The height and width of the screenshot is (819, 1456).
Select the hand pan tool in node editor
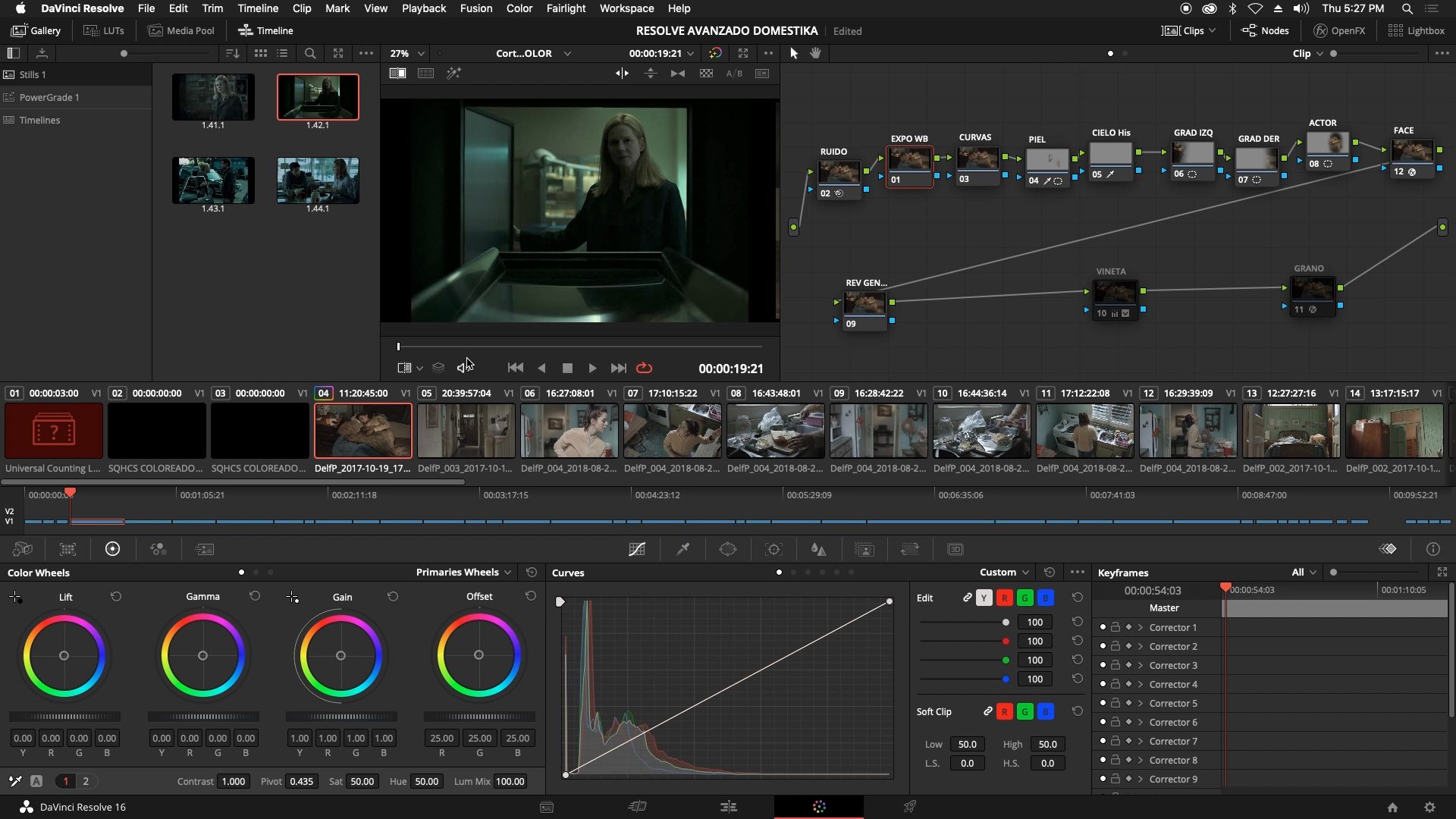coord(816,53)
